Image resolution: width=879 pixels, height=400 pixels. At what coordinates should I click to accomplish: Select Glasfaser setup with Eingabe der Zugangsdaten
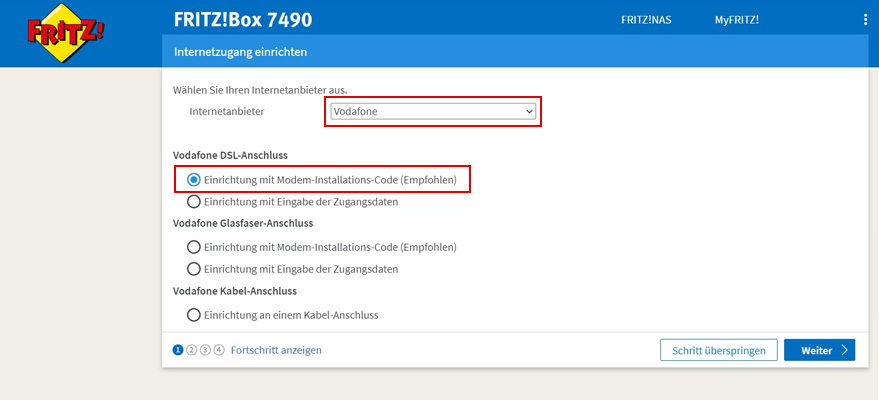click(x=194, y=269)
